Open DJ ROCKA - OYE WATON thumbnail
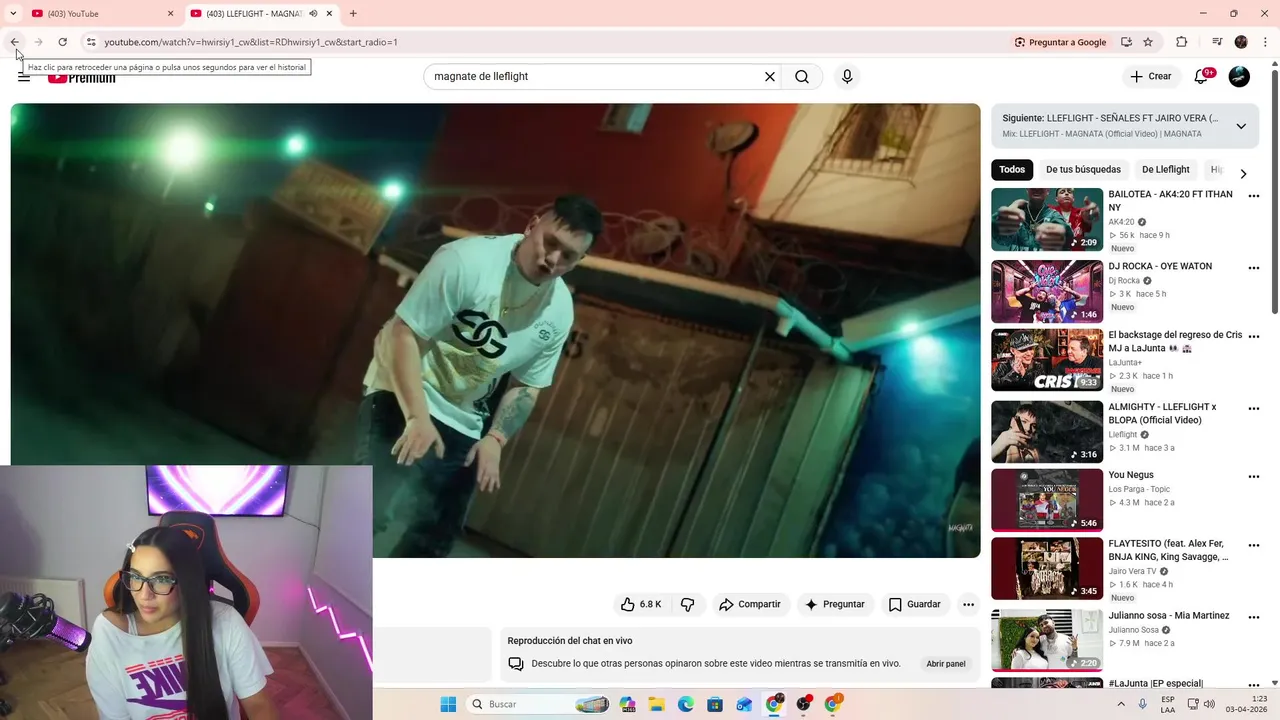 [1047, 291]
